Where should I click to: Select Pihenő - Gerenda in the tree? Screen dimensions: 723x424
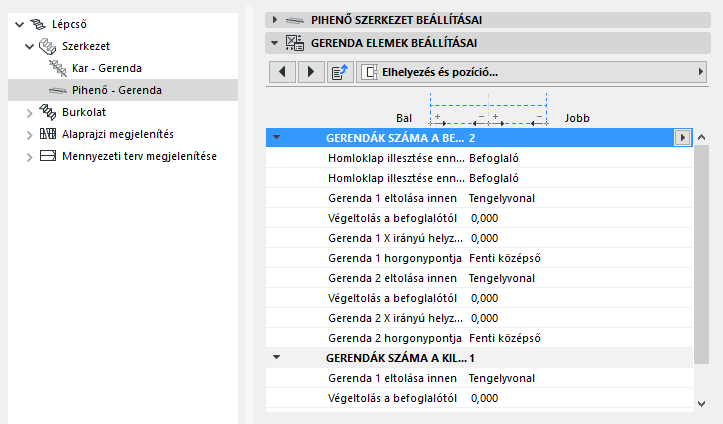[x=117, y=90]
